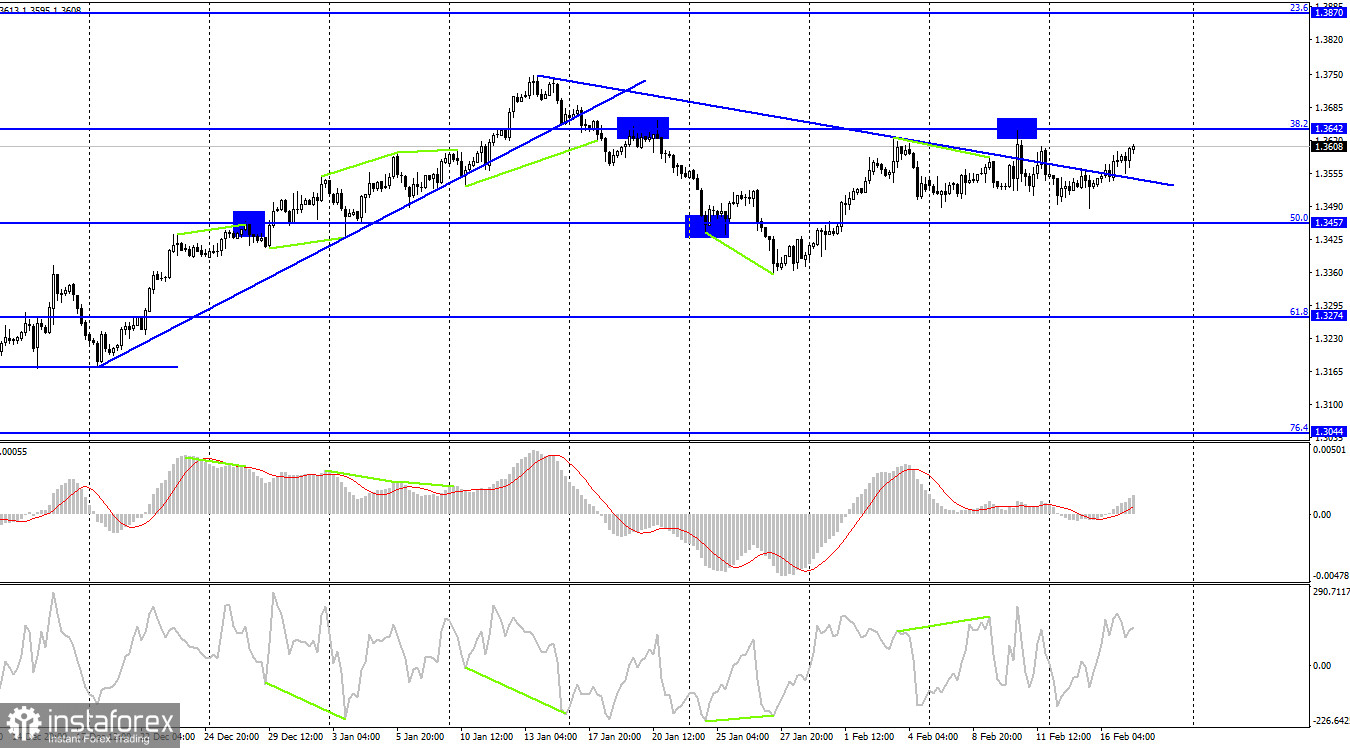Click the oscillator scale value 290.7117

(x=1329, y=593)
